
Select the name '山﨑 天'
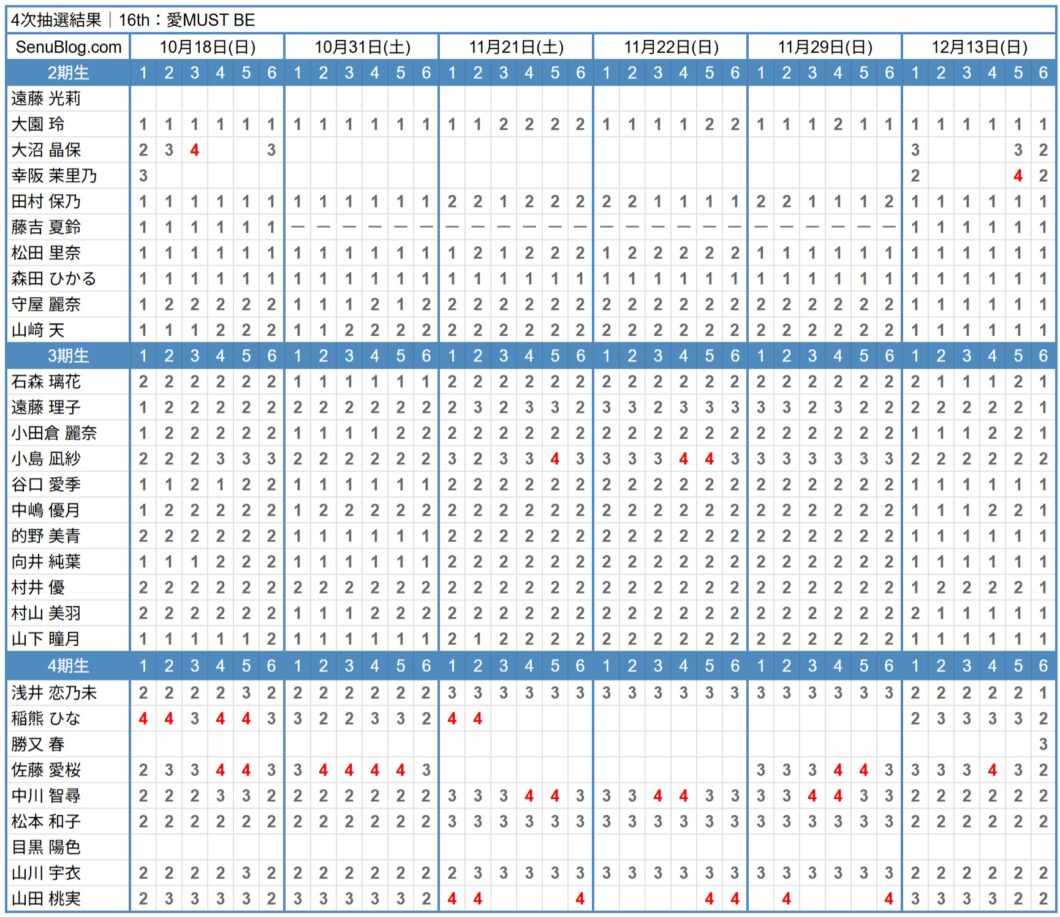click(38, 330)
